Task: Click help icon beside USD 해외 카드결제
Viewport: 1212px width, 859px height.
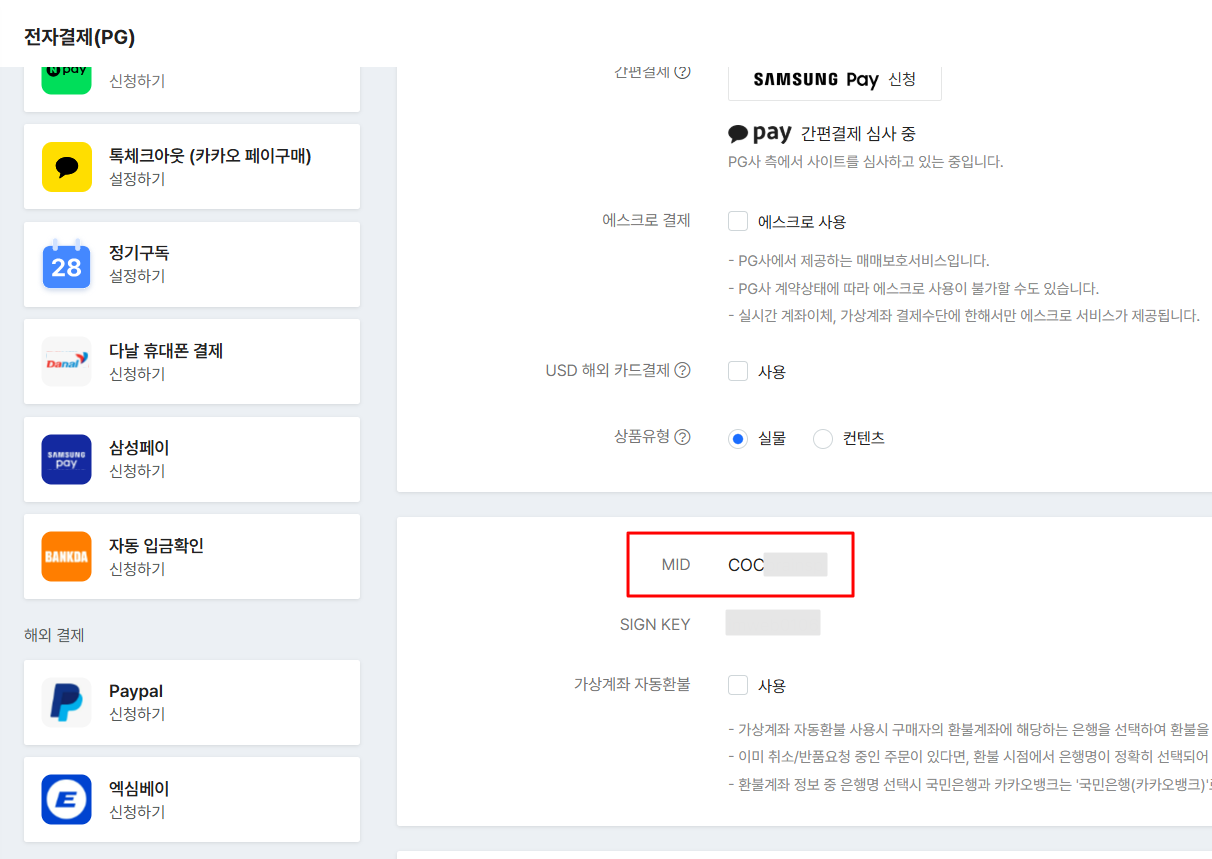Action: click(682, 370)
